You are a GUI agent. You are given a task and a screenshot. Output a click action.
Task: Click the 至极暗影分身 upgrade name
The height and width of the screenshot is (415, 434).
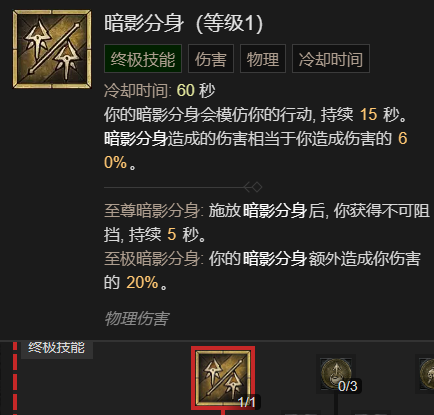pos(152,259)
